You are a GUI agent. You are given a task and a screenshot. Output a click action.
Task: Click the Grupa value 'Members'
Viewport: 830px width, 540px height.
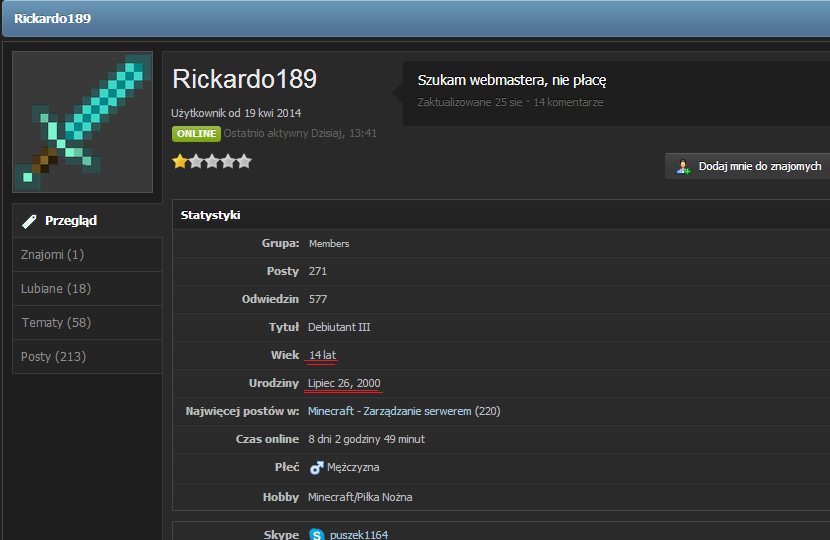(x=329, y=244)
